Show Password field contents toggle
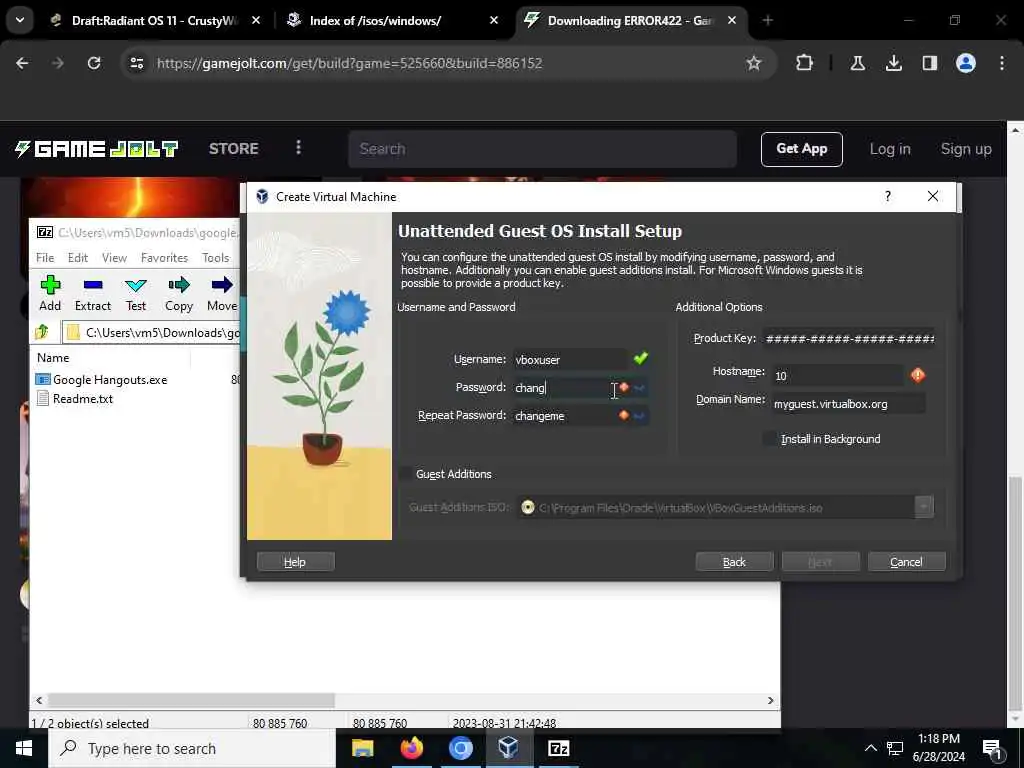The image size is (1024, 768). pyautogui.click(x=639, y=388)
